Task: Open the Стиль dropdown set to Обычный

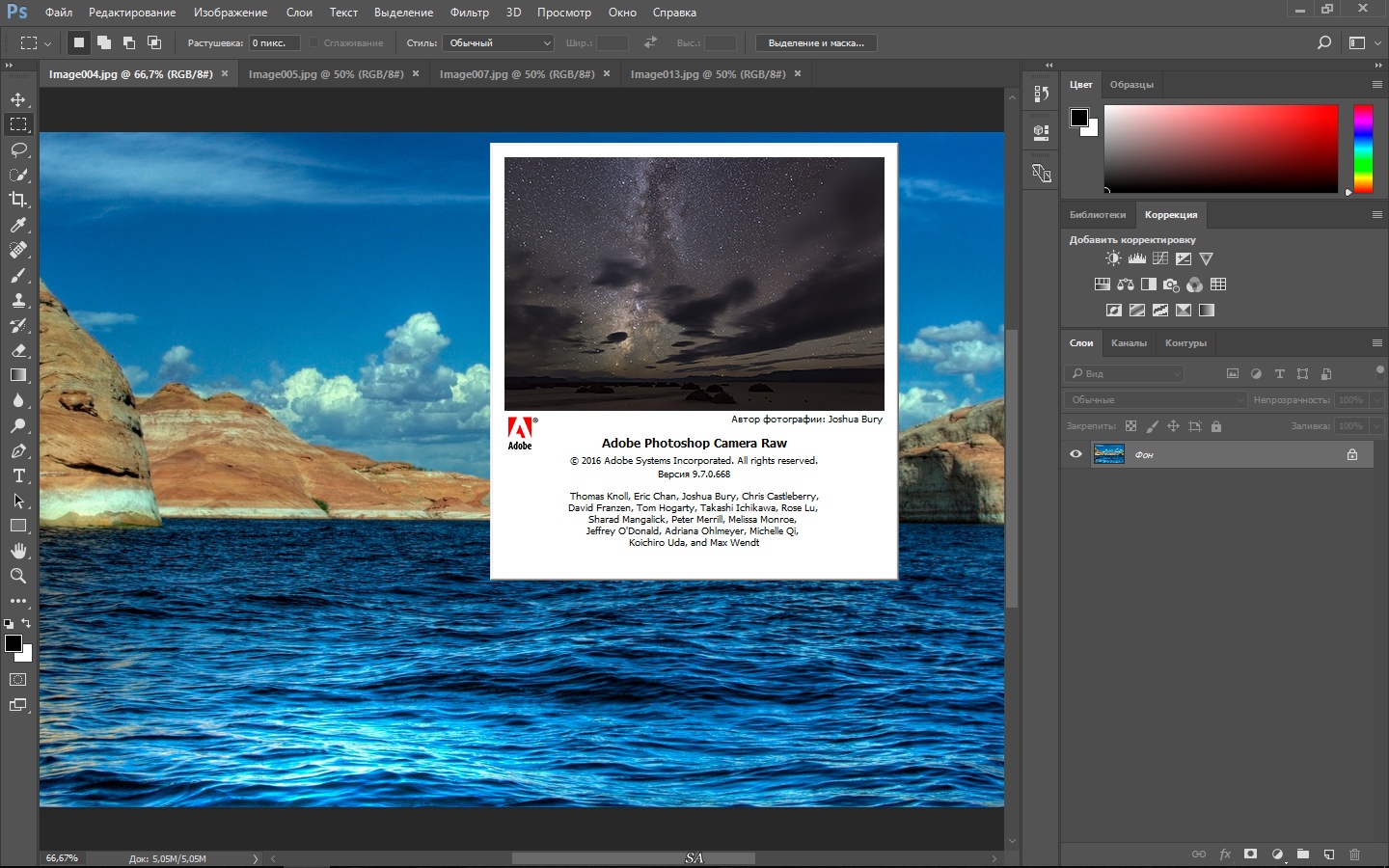Action: pyautogui.click(x=498, y=43)
